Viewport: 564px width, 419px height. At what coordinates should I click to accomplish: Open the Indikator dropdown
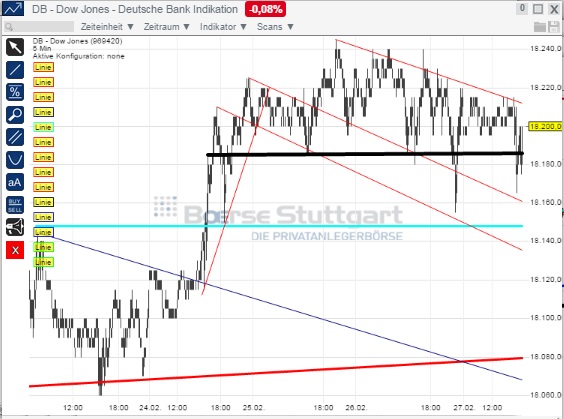point(223,27)
